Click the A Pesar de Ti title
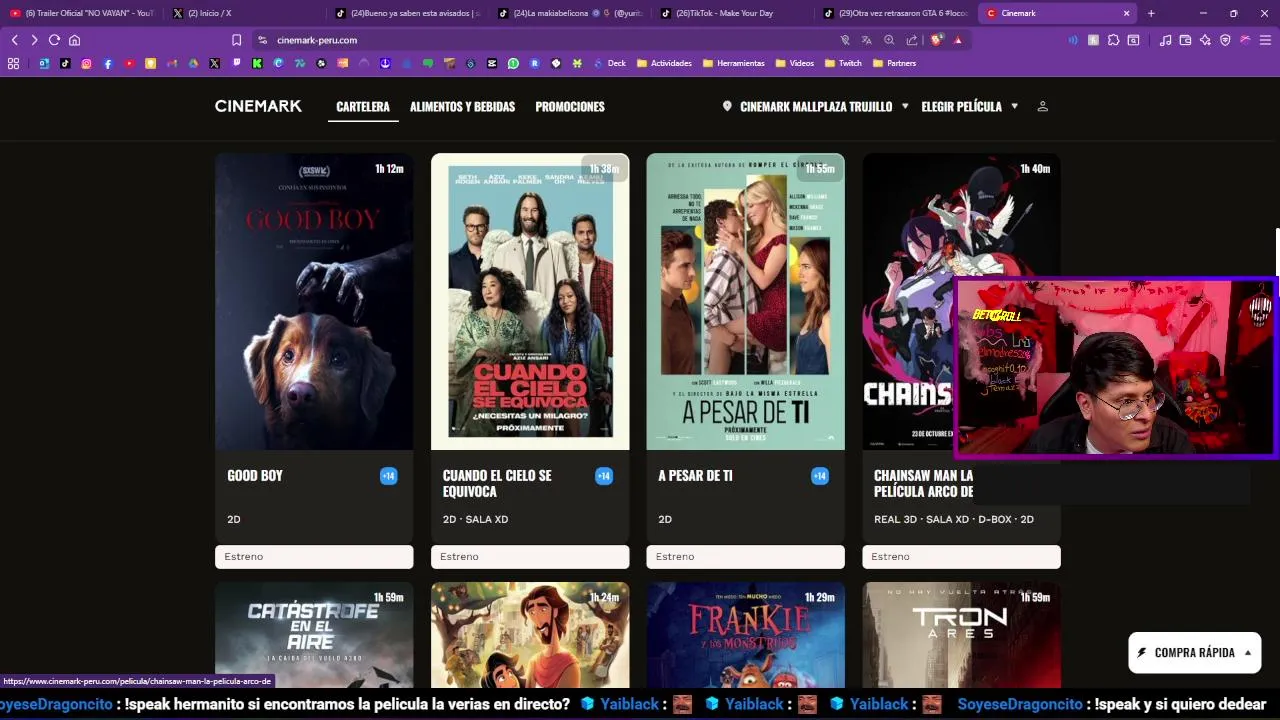This screenshot has width=1280, height=720. coord(695,475)
